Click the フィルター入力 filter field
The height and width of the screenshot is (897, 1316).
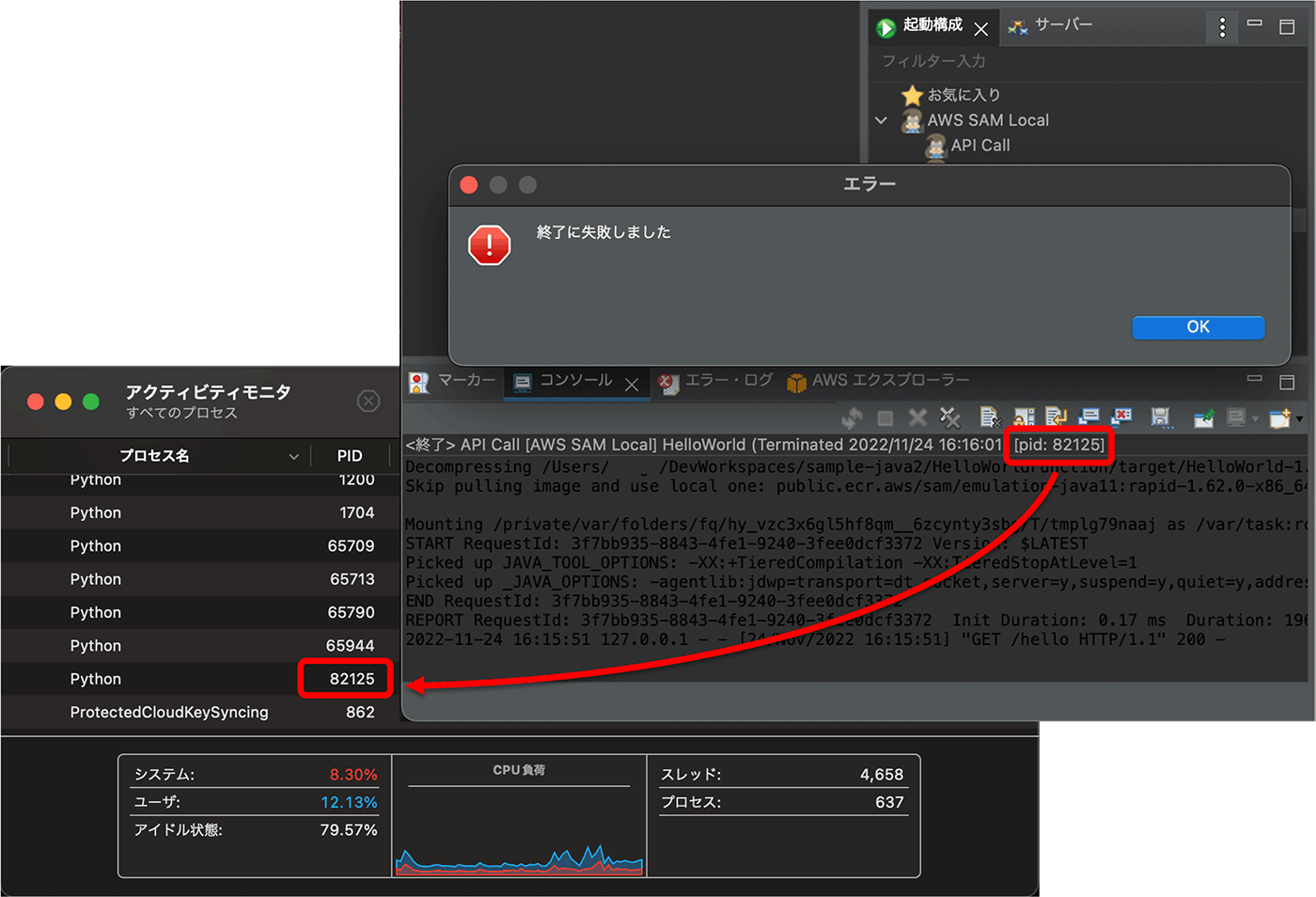tap(1034, 61)
